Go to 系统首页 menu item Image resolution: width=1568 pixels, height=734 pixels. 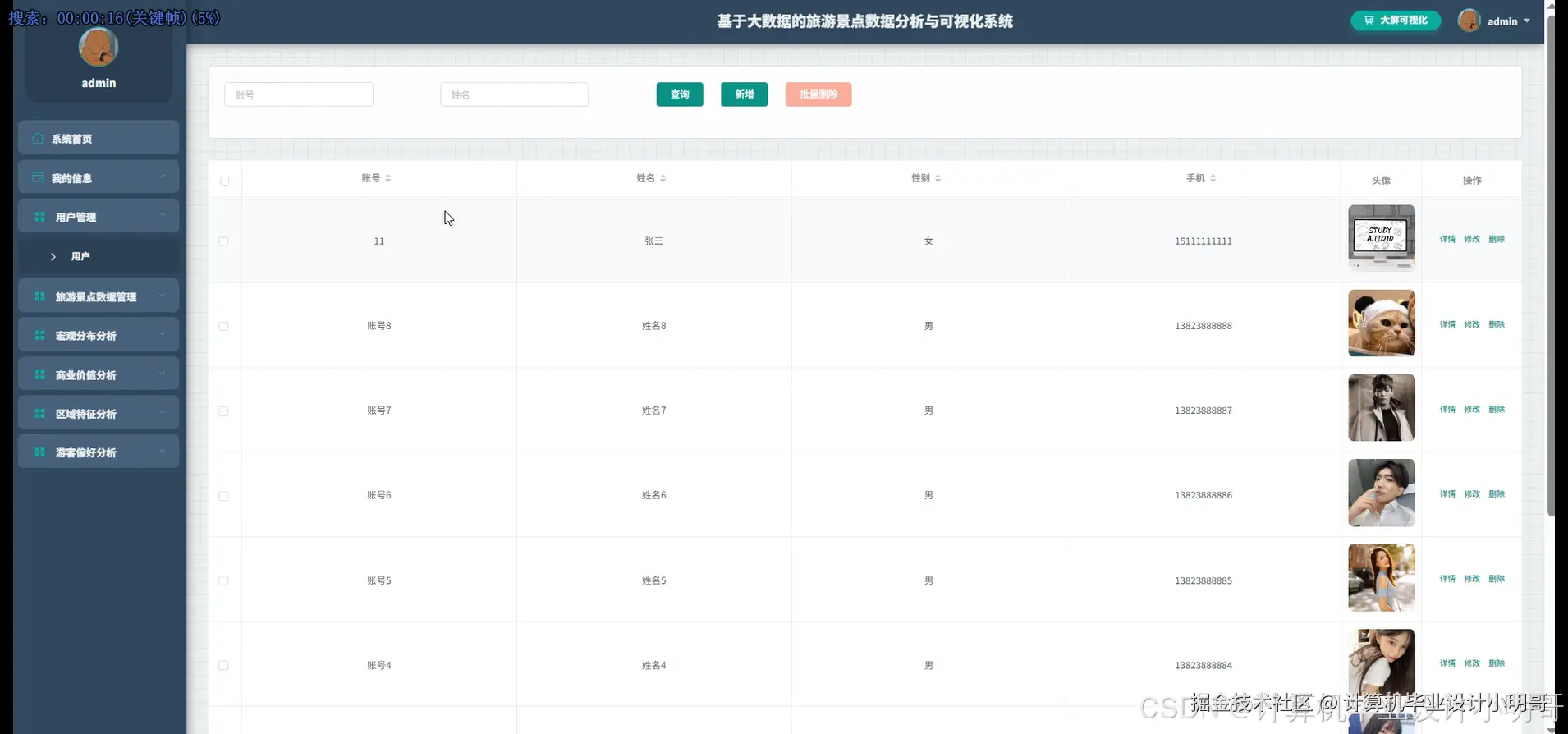(99, 138)
